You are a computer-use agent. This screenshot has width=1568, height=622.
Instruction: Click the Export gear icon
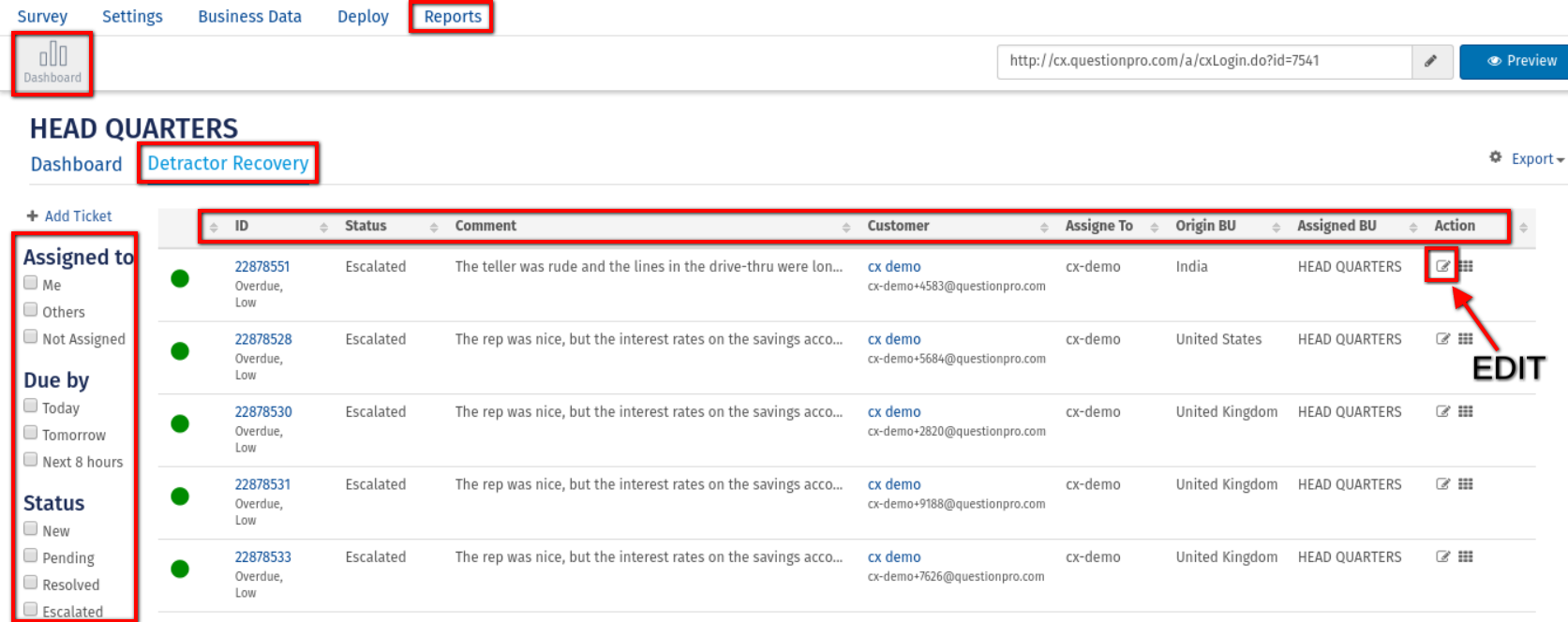(x=1495, y=157)
